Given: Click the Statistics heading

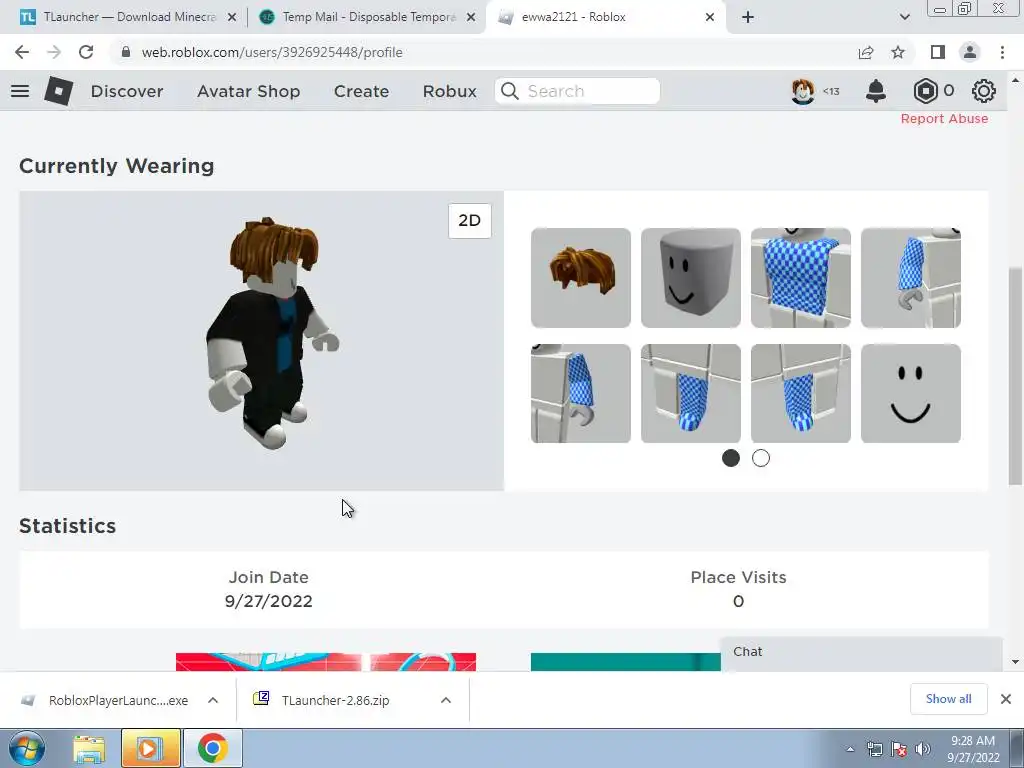Looking at the screenshot, I should 67,526.
